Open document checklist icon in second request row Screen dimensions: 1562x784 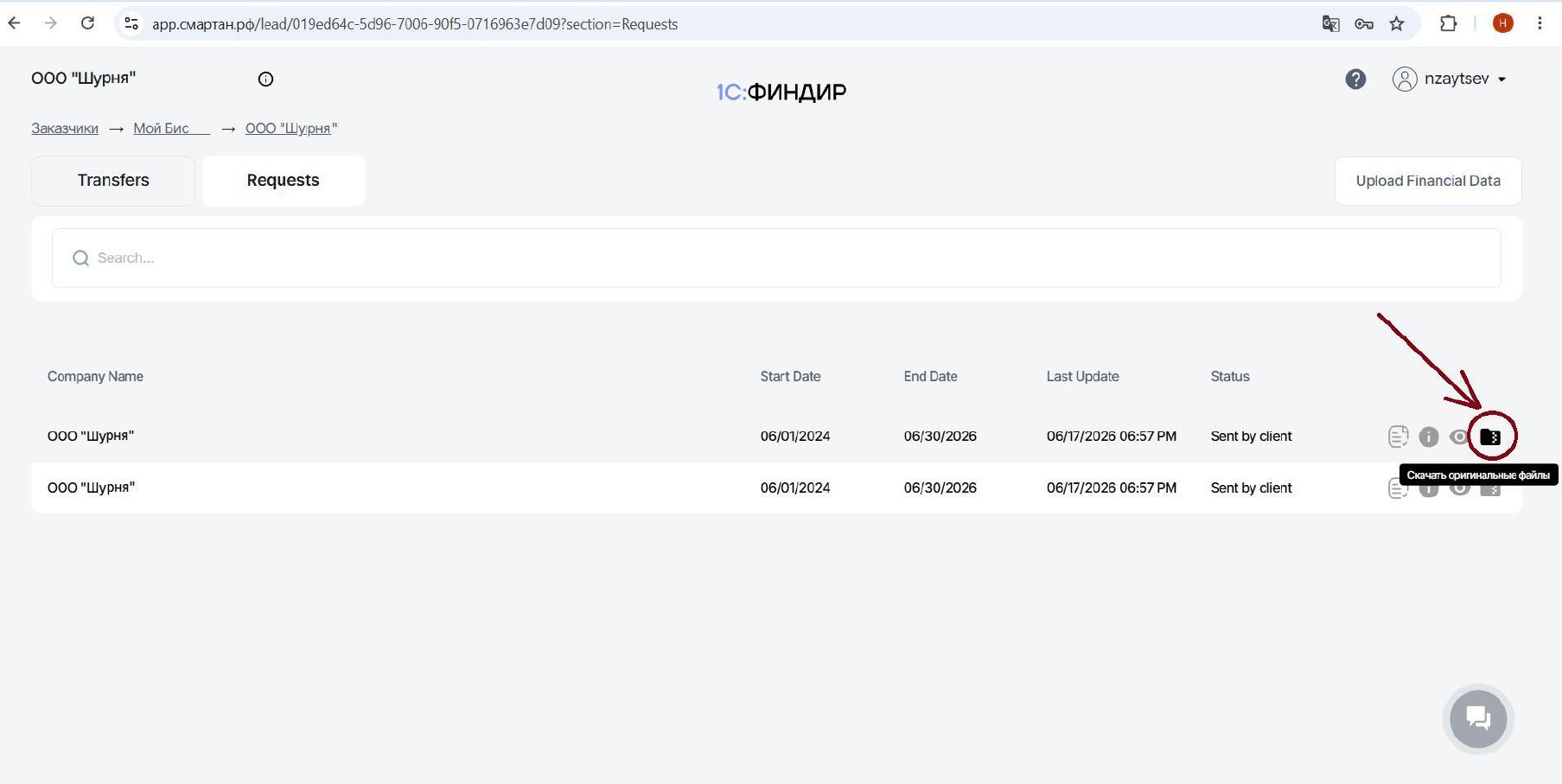point(1398,488)
